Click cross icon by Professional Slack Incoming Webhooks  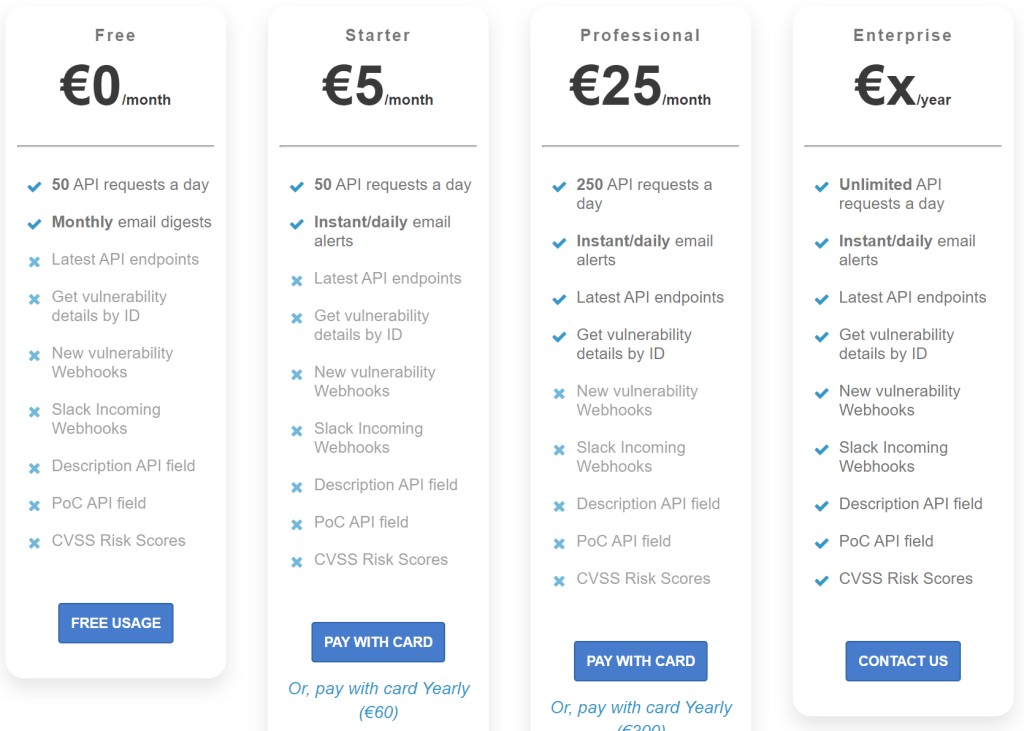(559, 450)
